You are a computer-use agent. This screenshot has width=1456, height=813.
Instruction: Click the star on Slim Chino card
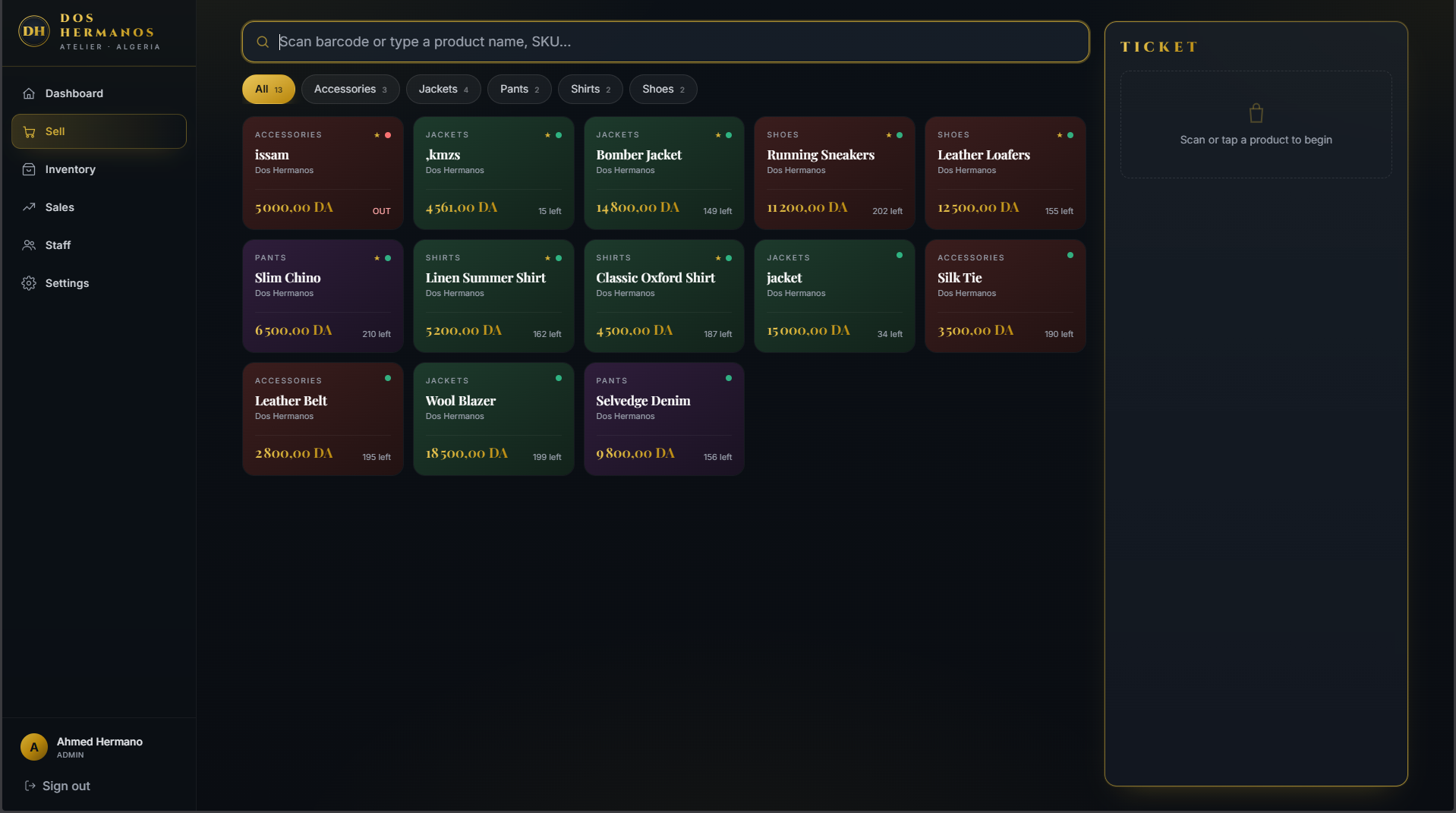click(x=377, y=258)
